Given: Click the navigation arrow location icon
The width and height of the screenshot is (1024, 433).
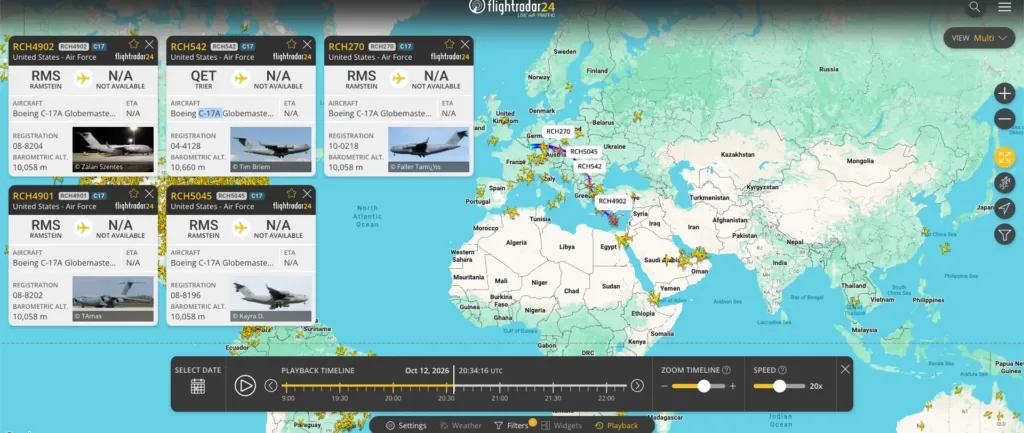Looking at the screenshot, I should click(x=1004, y=208).
